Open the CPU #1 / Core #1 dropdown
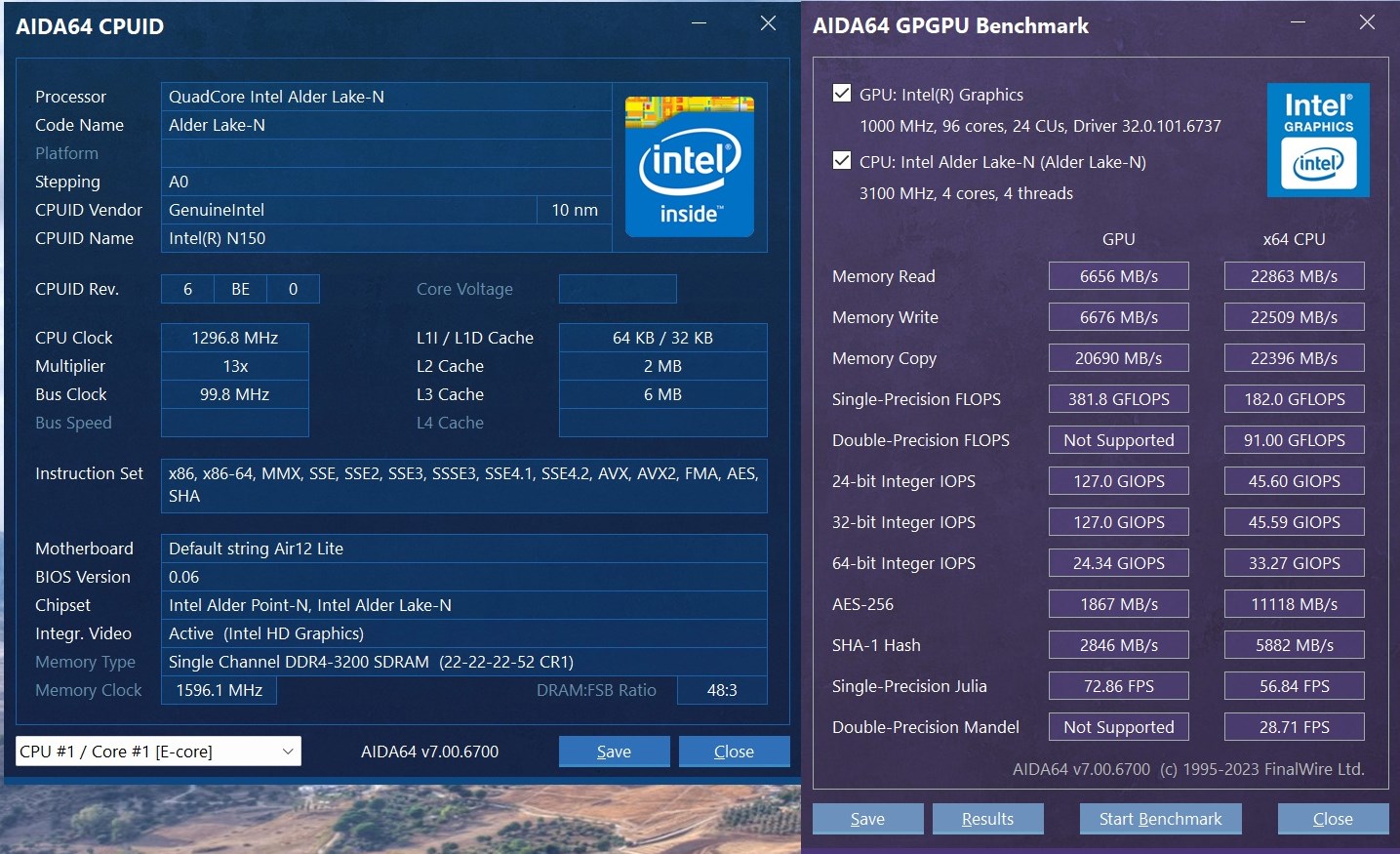Viewport: 1400px width, 854px height. (x=158, y=752)
